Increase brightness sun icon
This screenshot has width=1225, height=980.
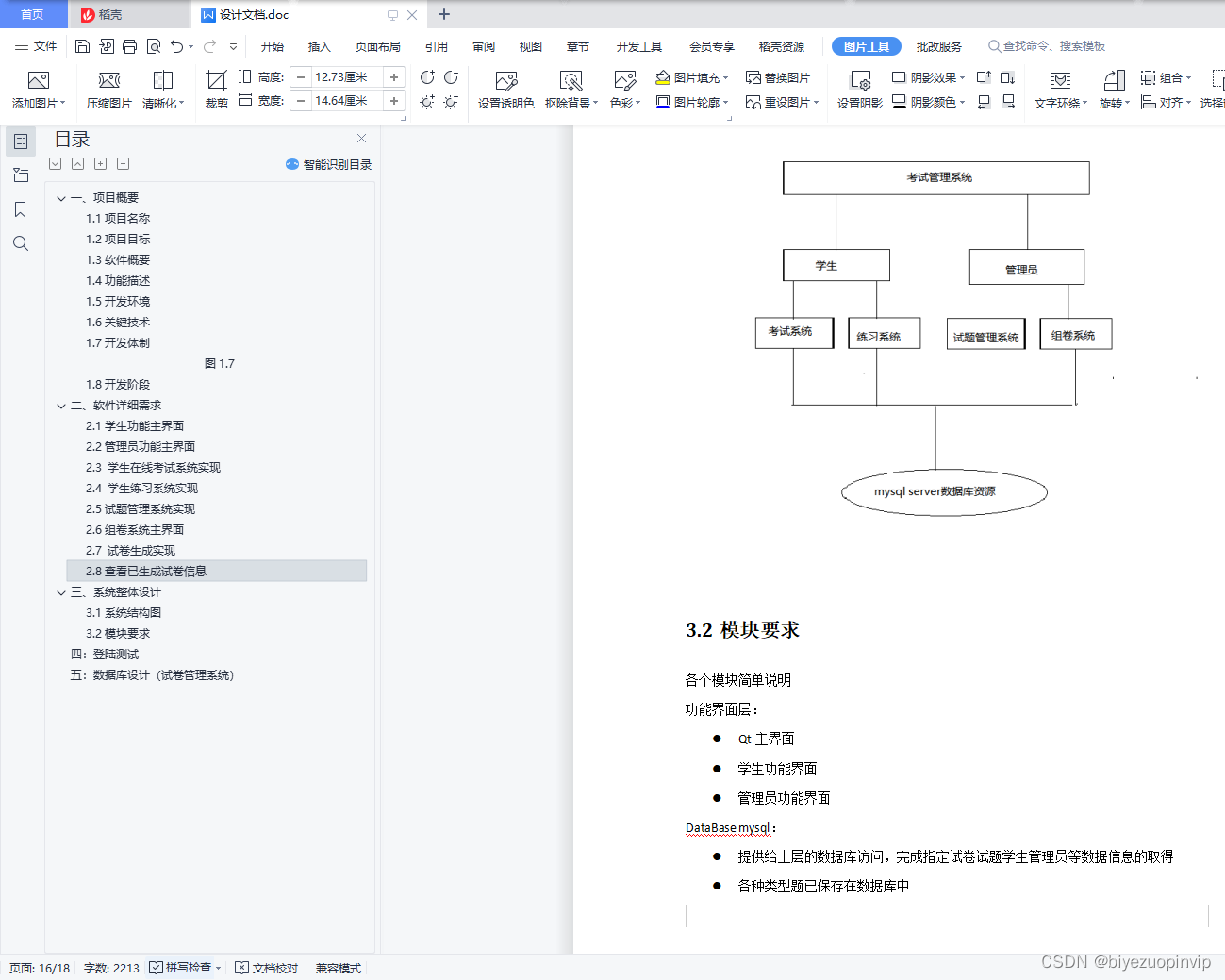point(427,101)
